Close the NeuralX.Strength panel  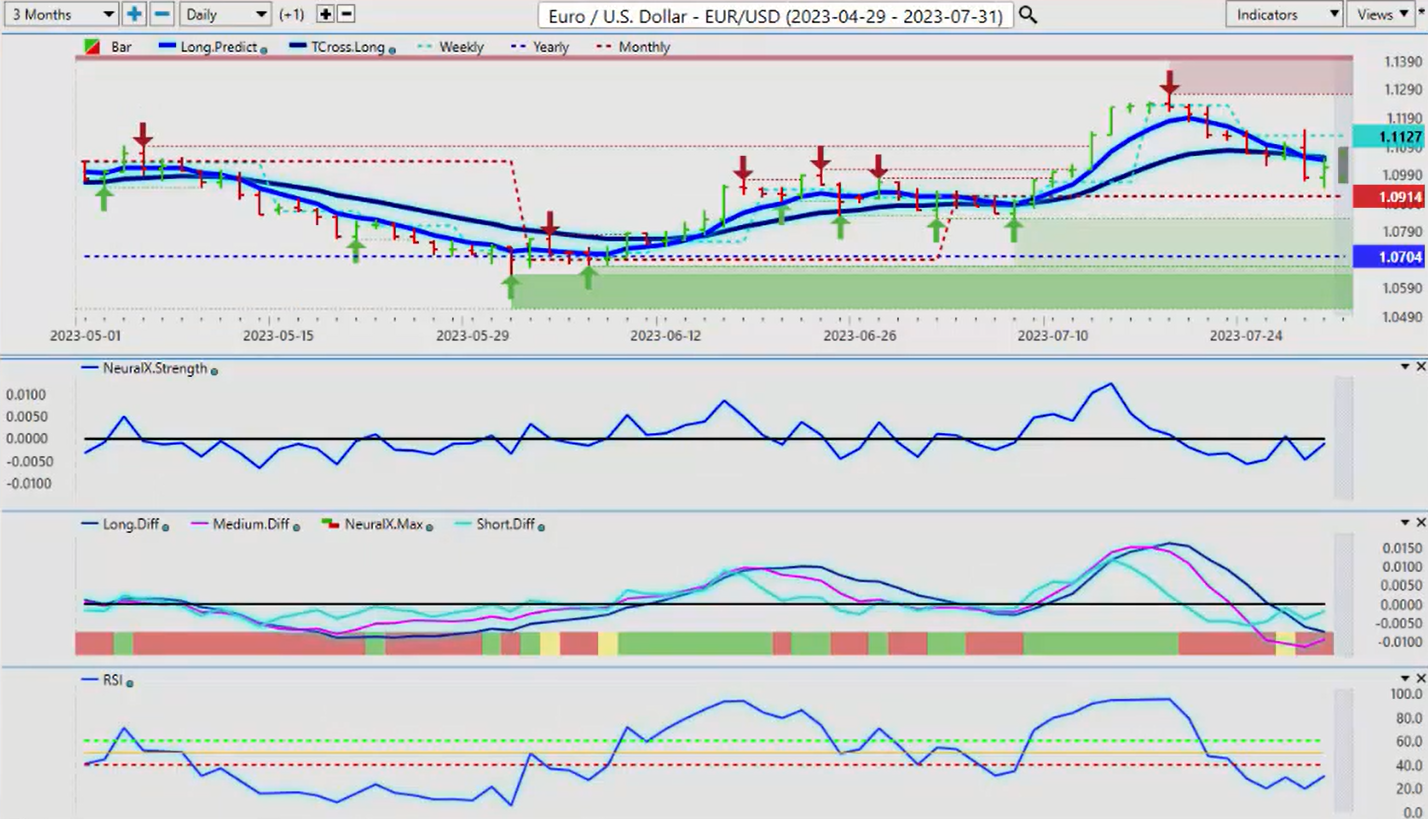click(x=1420, y=367)
